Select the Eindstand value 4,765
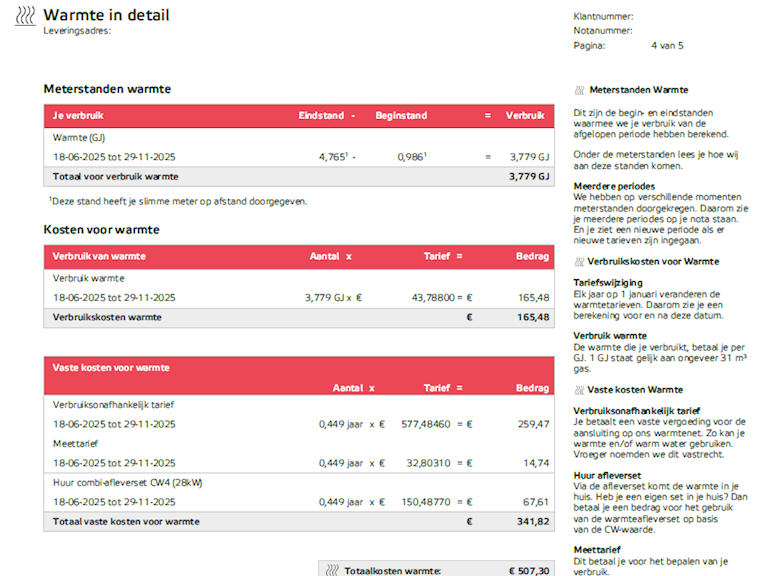The width and height of the screenshot is (768, 576). coord(332,157)
